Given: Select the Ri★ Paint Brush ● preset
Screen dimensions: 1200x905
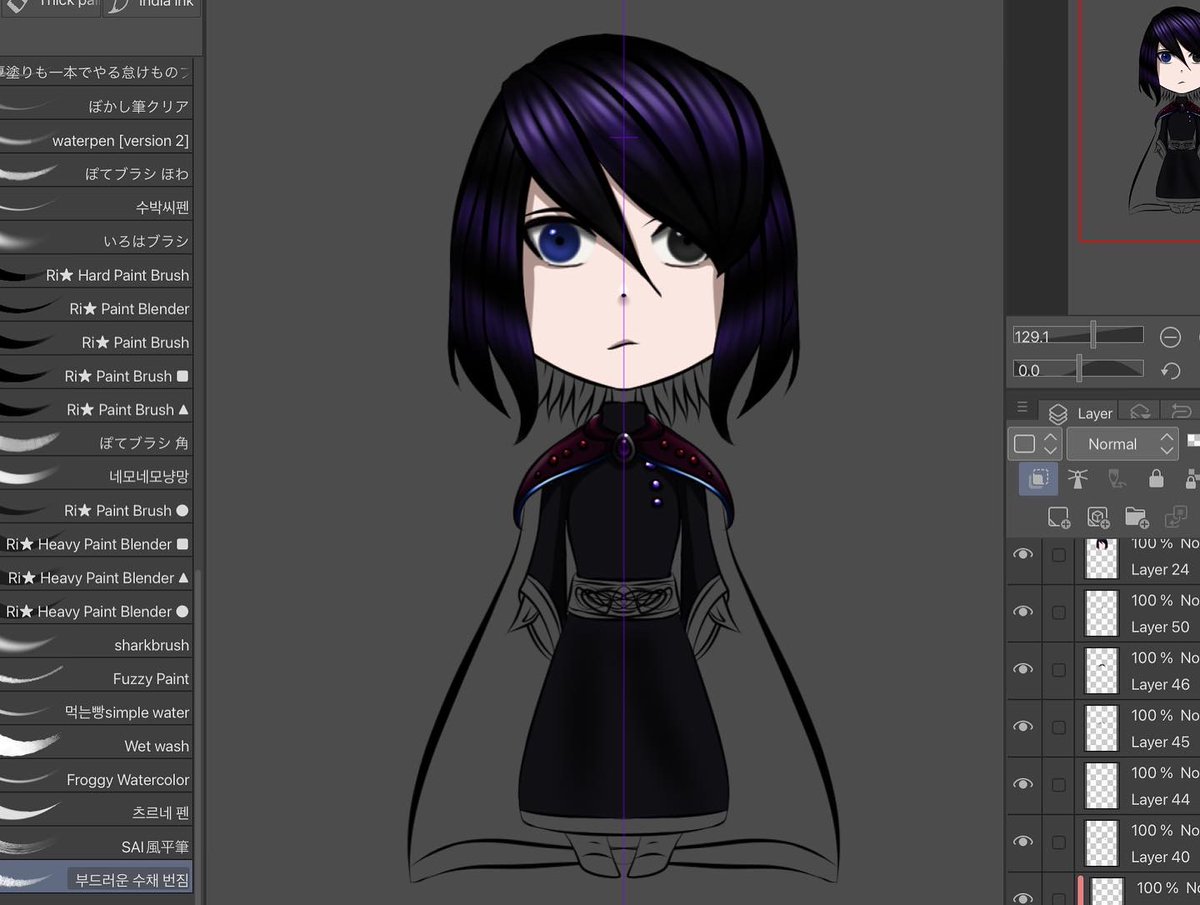Looking at the screenshot, I should point(96,510).
